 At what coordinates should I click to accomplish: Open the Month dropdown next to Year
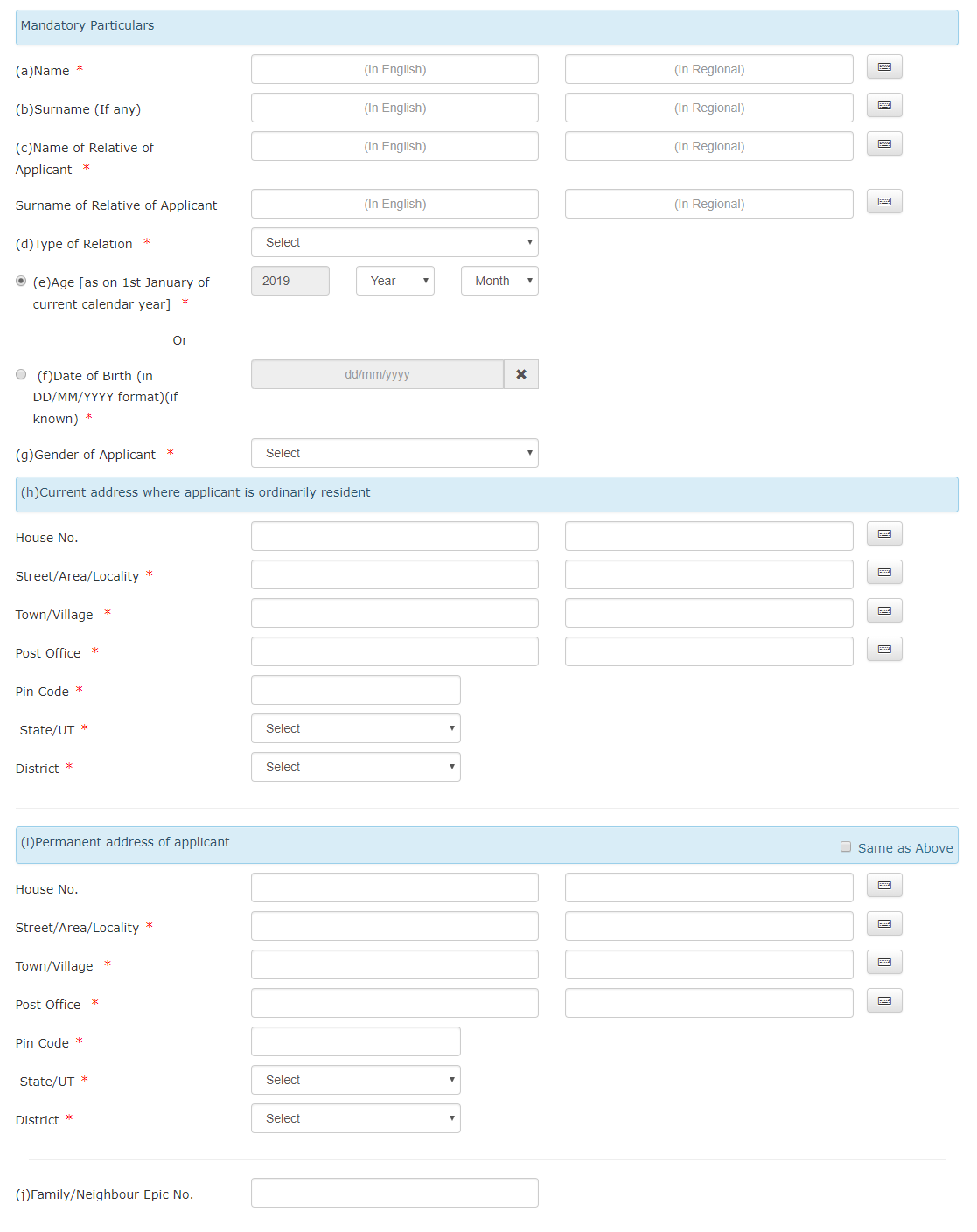point(499,281)
